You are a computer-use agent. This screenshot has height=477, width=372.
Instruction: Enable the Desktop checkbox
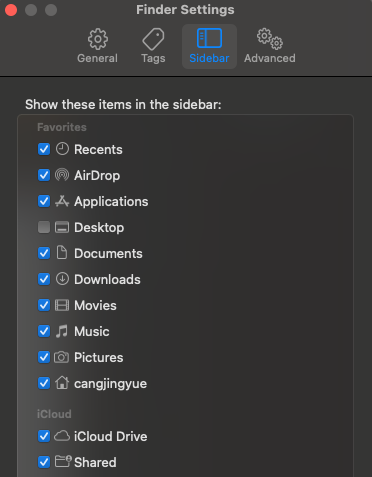pos(44,227)
